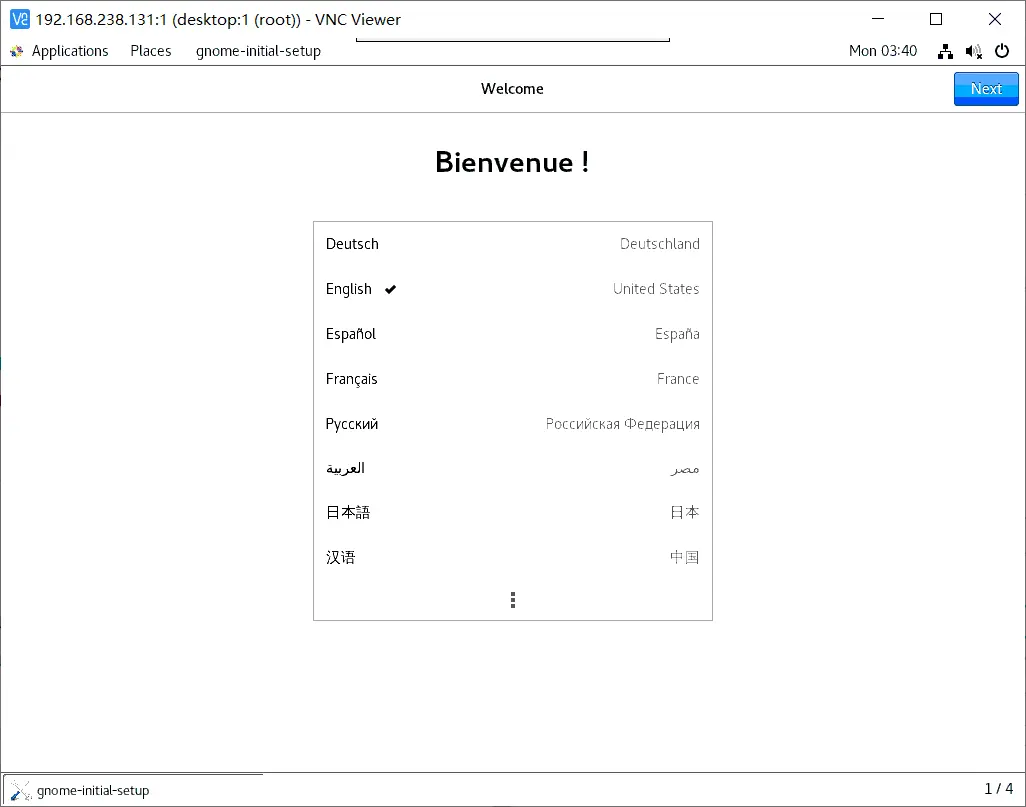Click the muted volume tray icon
Viewport: 1026px width, 807px height.
tap(974, 51)
